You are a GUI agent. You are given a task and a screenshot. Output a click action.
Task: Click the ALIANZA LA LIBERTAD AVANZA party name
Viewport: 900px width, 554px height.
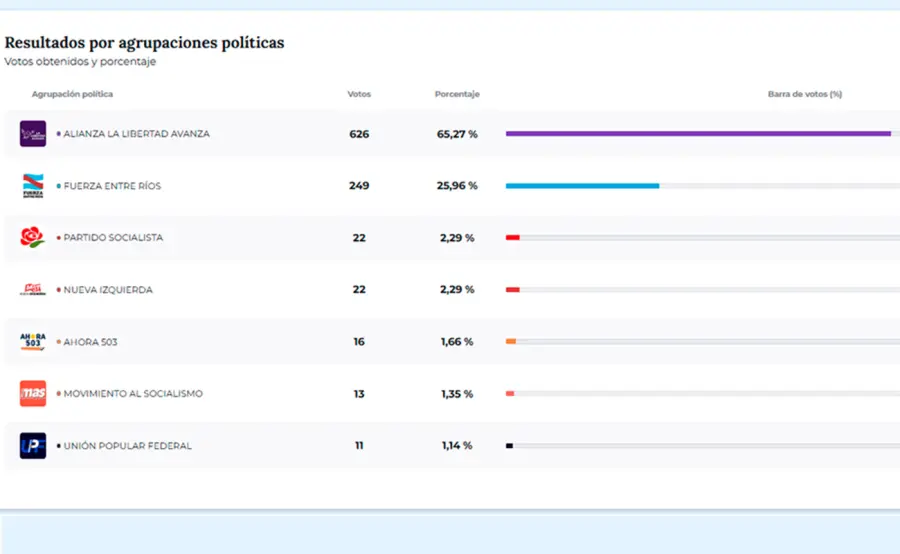pos(136,134)
